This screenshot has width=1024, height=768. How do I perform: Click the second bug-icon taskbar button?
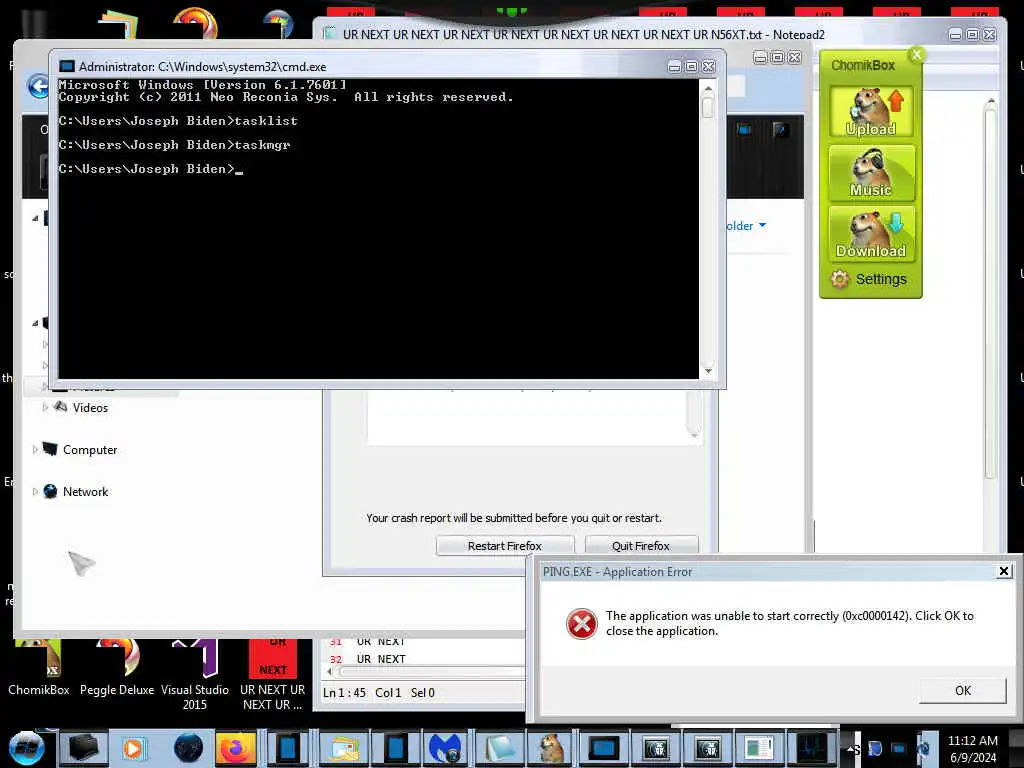[707, 748]
